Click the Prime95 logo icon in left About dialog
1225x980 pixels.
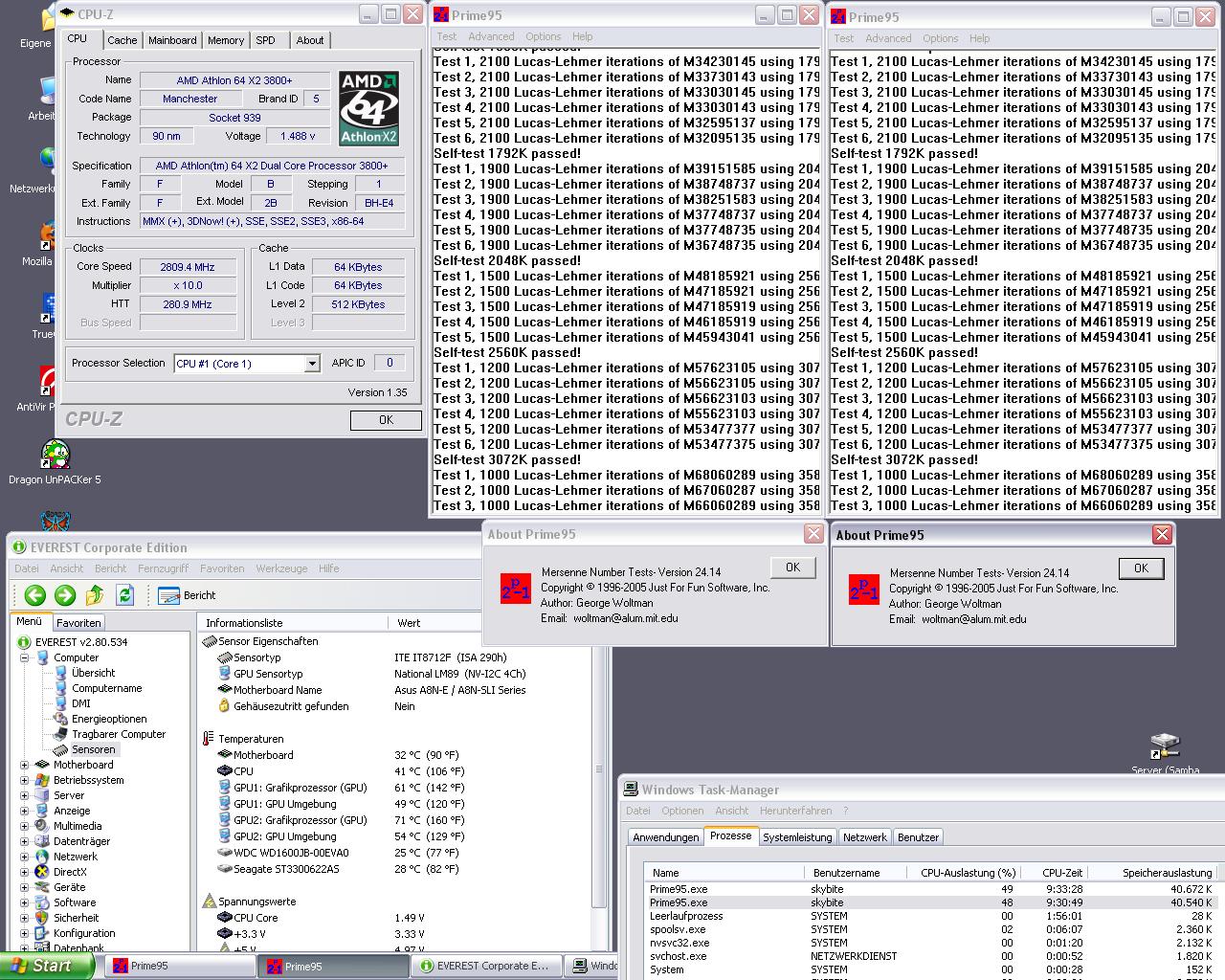[515, 589]
